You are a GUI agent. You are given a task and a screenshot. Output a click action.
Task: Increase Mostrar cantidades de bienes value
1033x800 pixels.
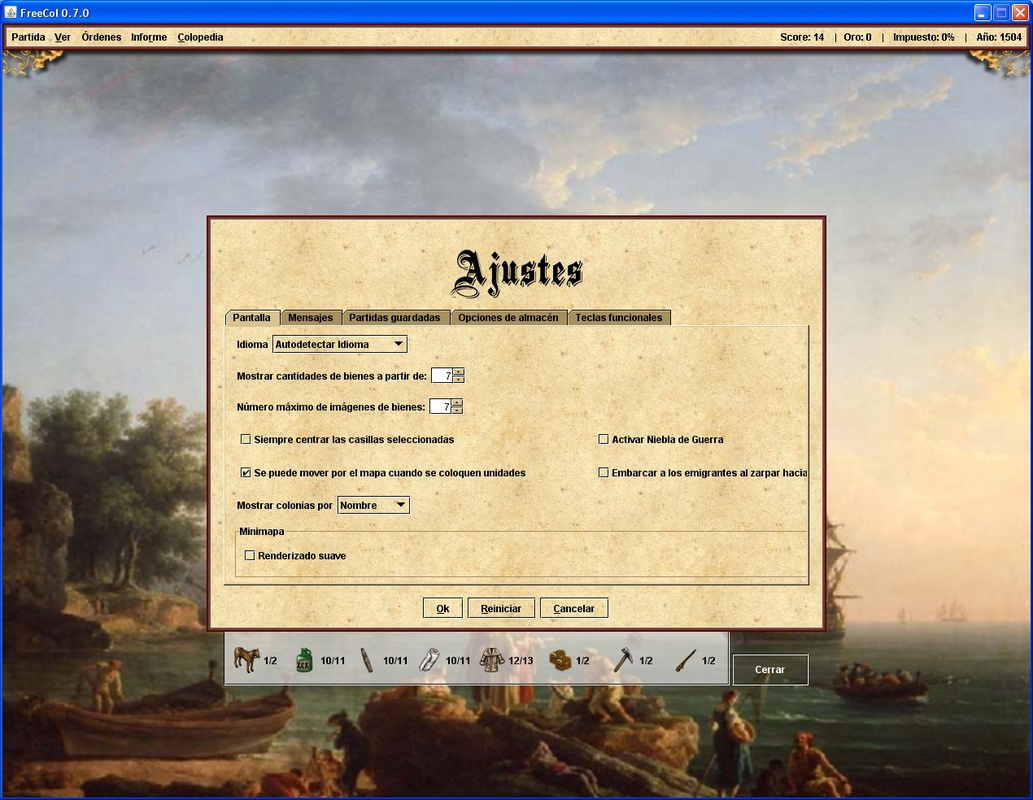click(x=459, y=372)
